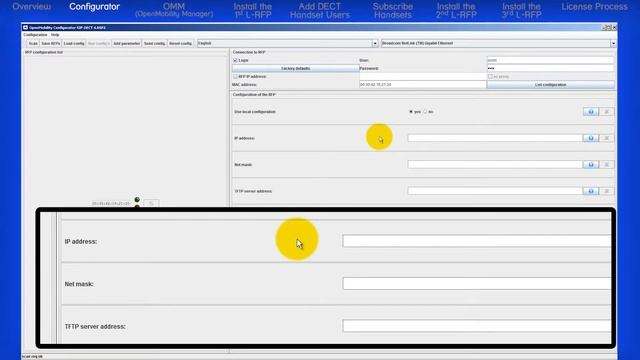640x360 pixels.
Task: Click small button beside the RFP MAC entry
Action: pos(151,203)
